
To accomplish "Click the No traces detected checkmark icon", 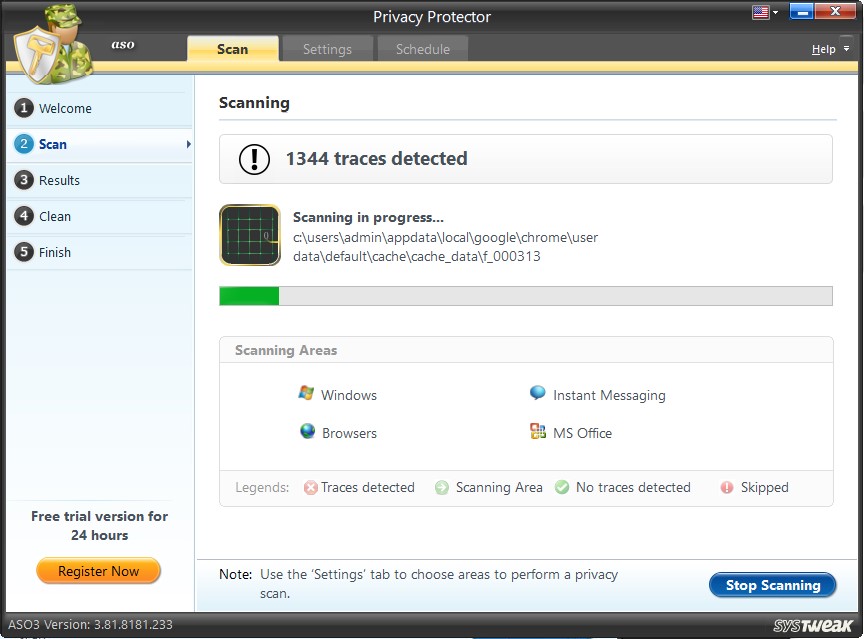I will pos(563,488).
